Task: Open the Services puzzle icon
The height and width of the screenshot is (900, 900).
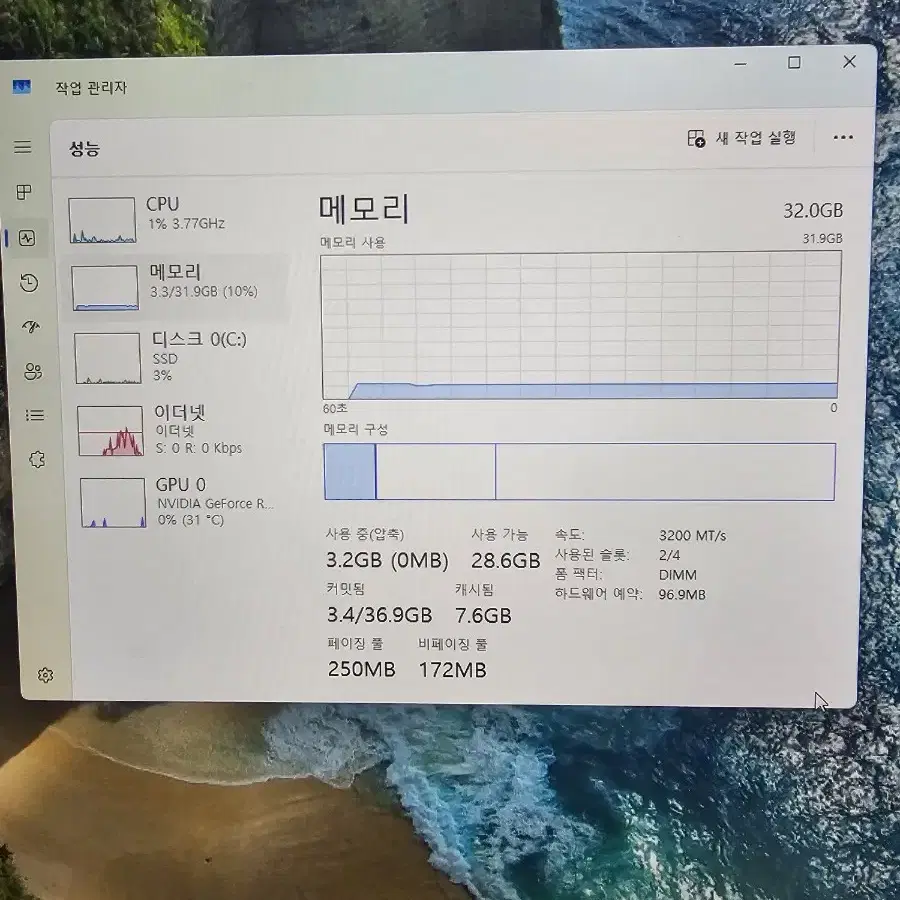Action: coord(37,459)
